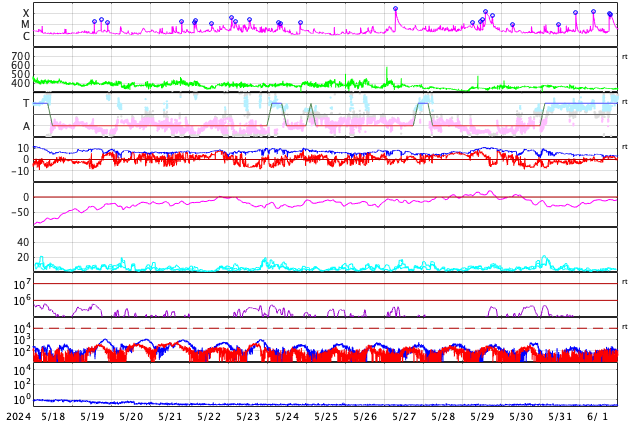Click the rt label beside the T/A panel

tap(625, 102)
